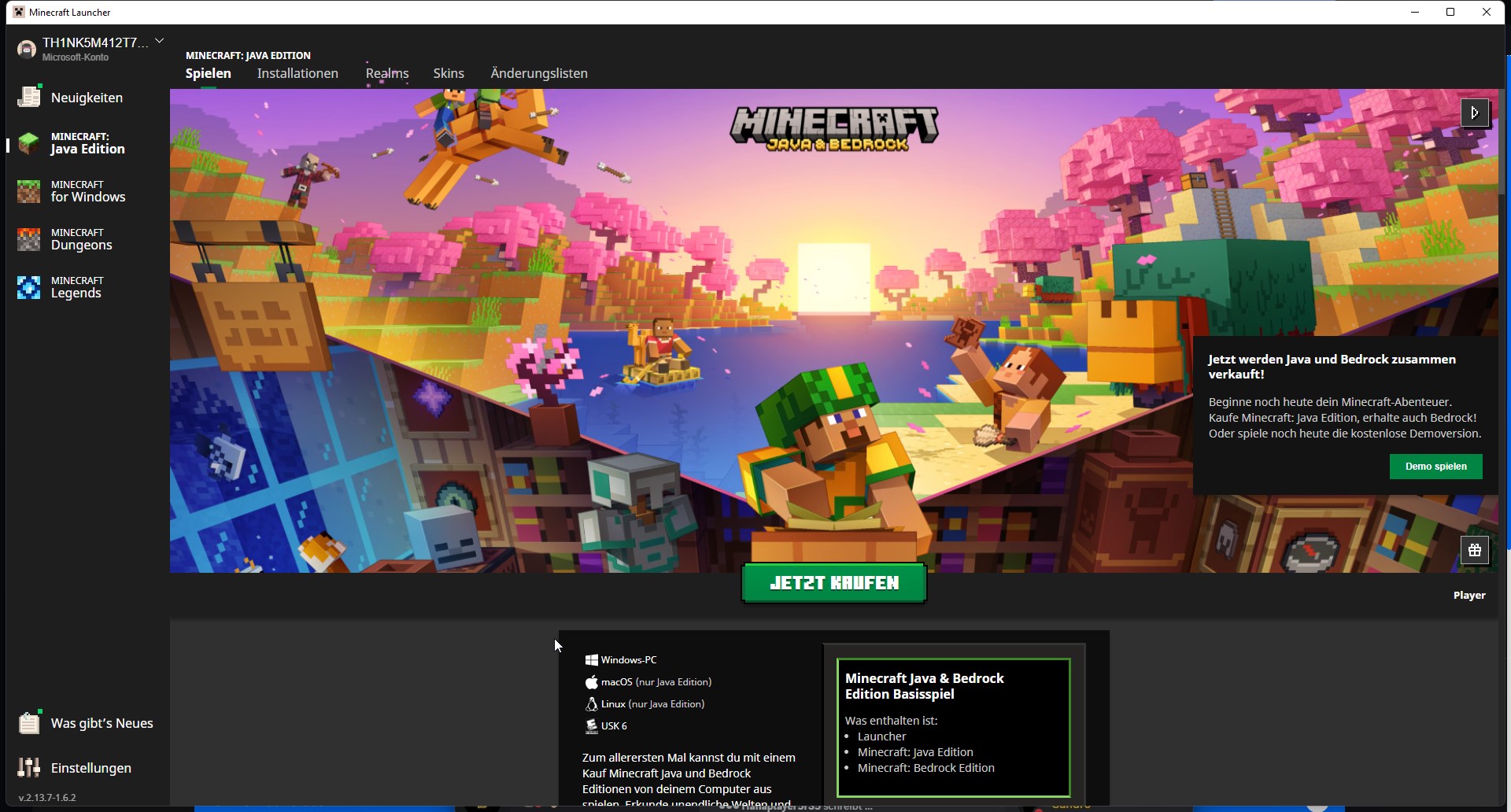Image resolution: width=1511 pixels, height=812 pixels.
Task: Select Minecraft Java Edition grass block icon
Action: (29, 143)
